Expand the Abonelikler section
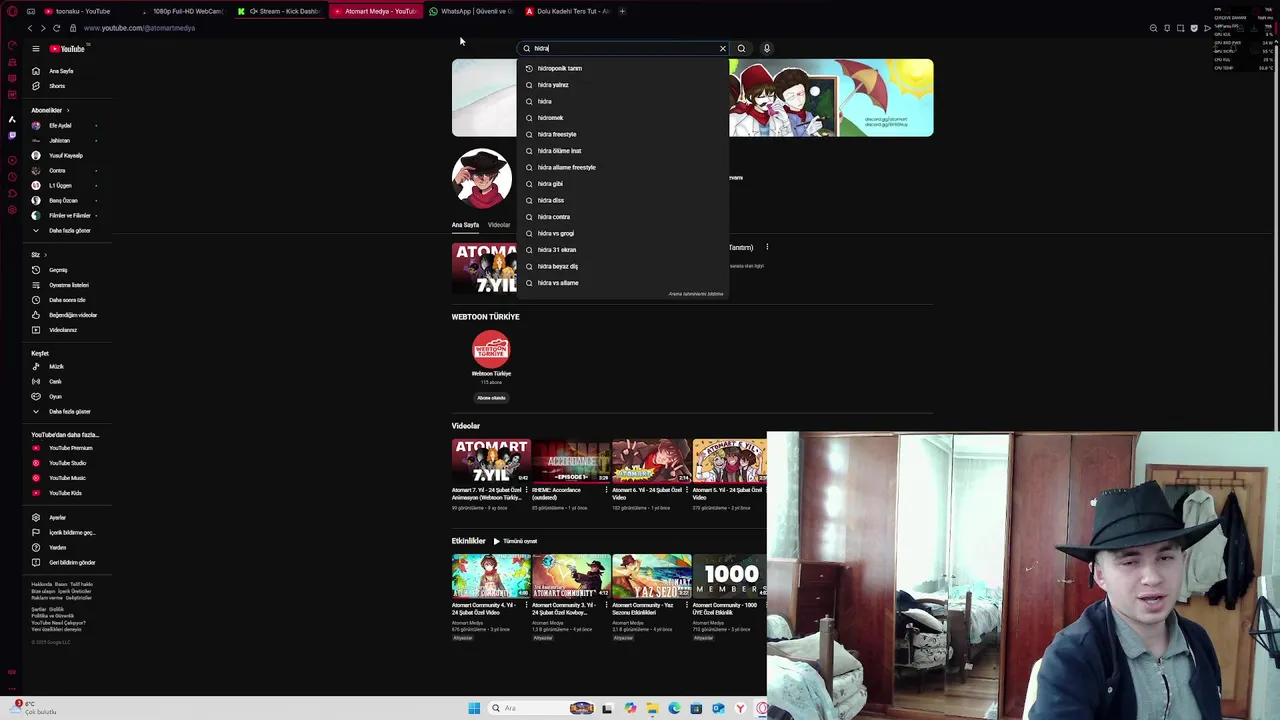This screenshot has height=720, width=1280. click(x=50, y=110)
